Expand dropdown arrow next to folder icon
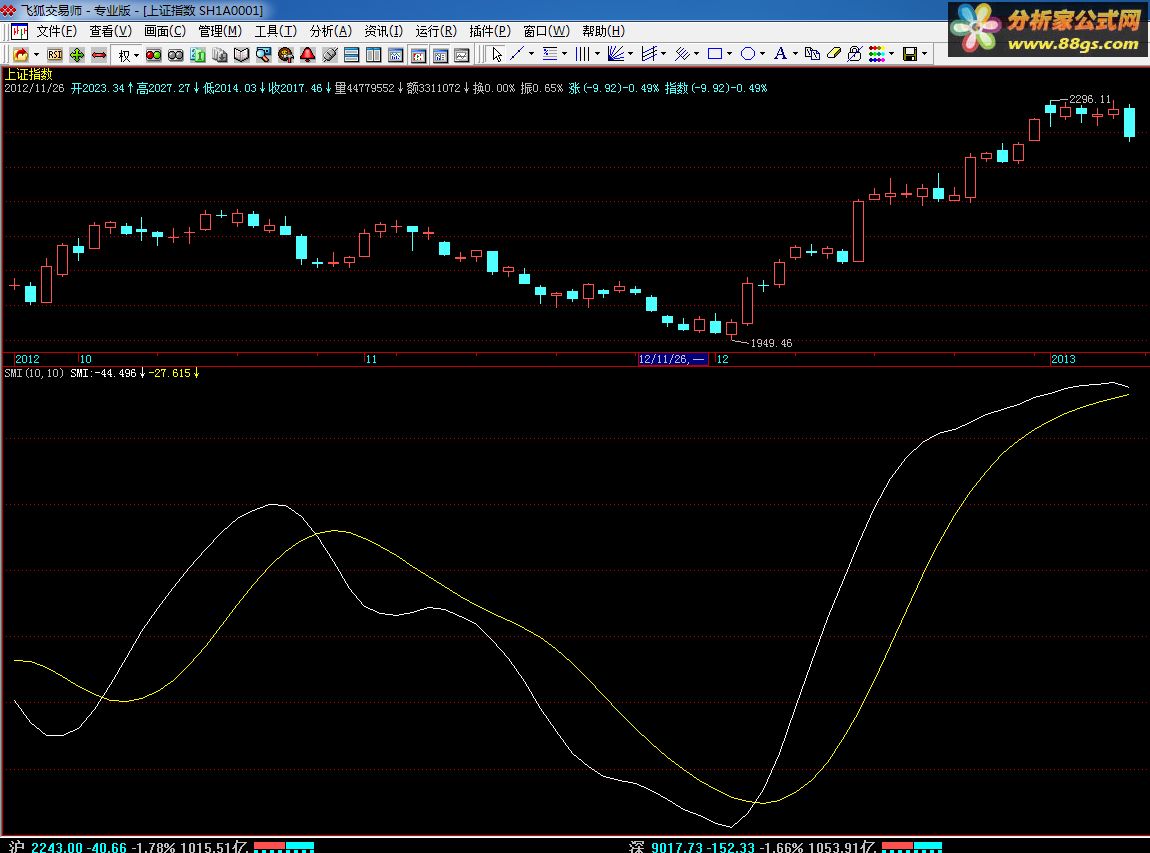Image resolution: width=1150 pixels, height=853 pixels. pyautogui.click(x=36, y=55)
